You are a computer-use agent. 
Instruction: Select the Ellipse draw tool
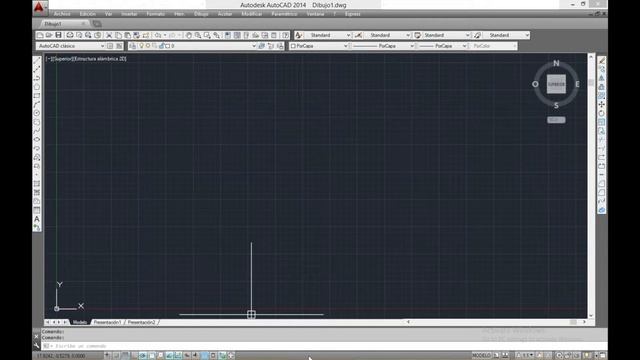tap(37, 140)
